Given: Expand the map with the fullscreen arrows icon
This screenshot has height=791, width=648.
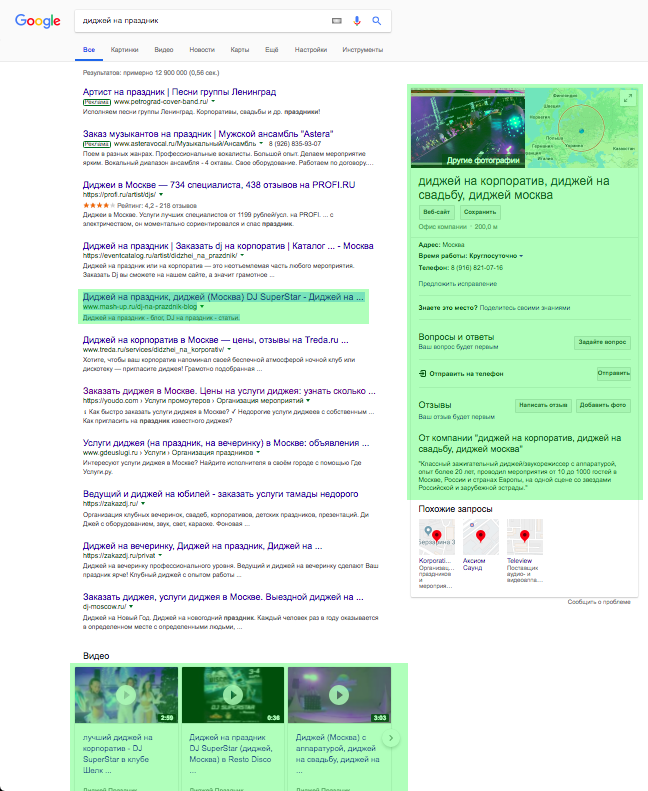Looking at the screenshot, I should 626,98.
